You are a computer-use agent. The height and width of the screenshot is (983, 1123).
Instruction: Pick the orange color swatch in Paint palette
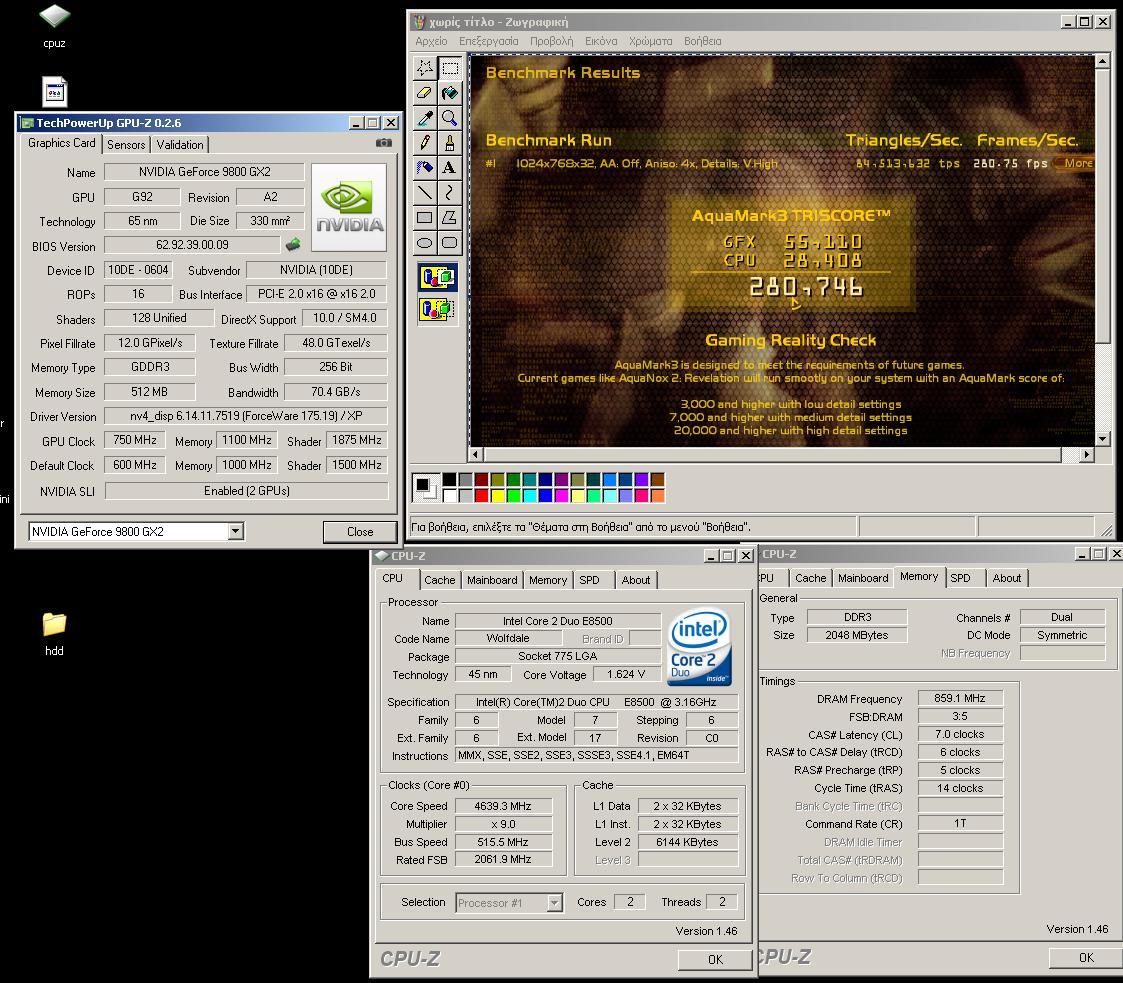(x=657, y=495)
